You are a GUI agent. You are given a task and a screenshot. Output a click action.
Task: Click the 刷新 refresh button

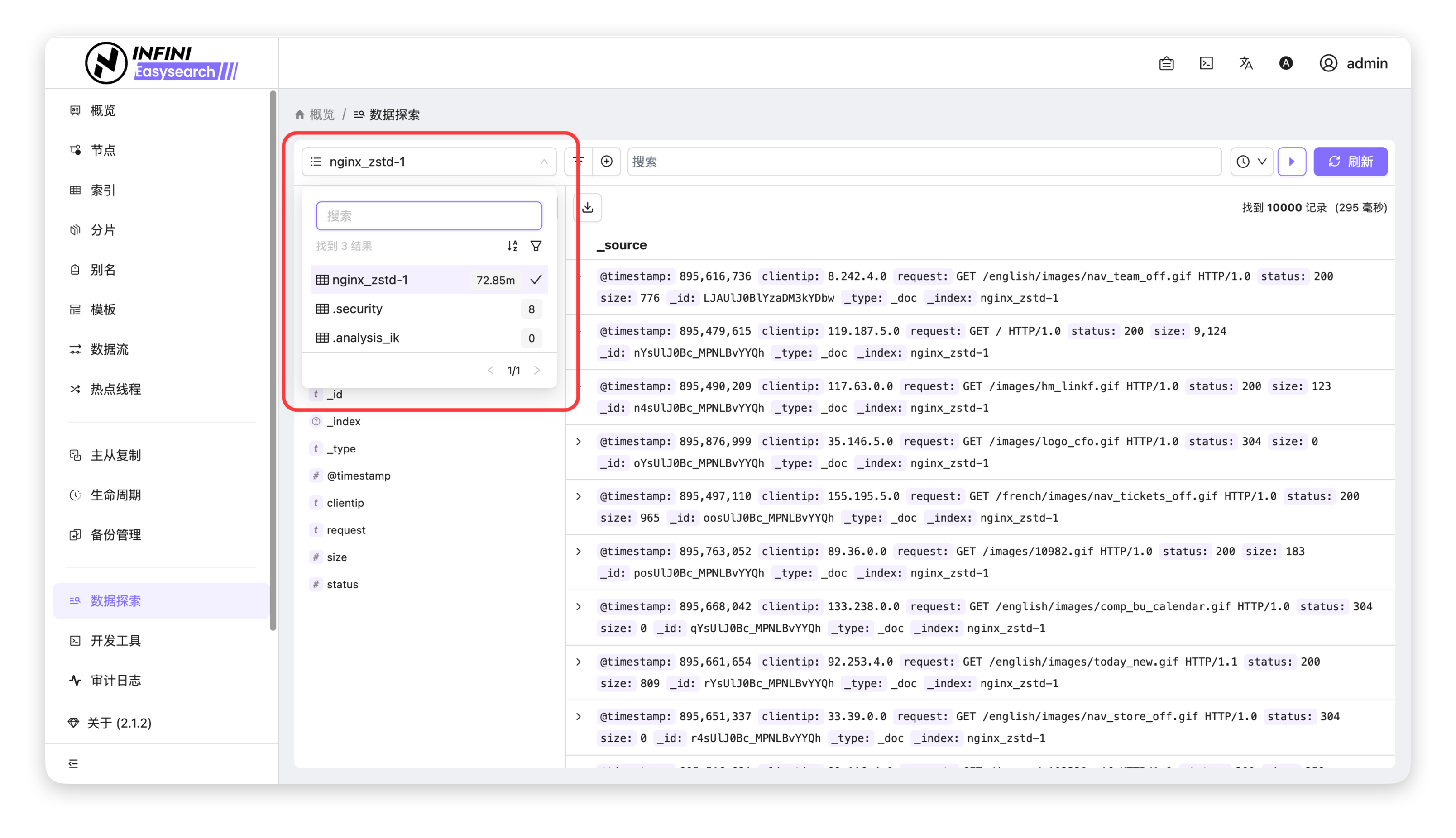(1350, 162)
